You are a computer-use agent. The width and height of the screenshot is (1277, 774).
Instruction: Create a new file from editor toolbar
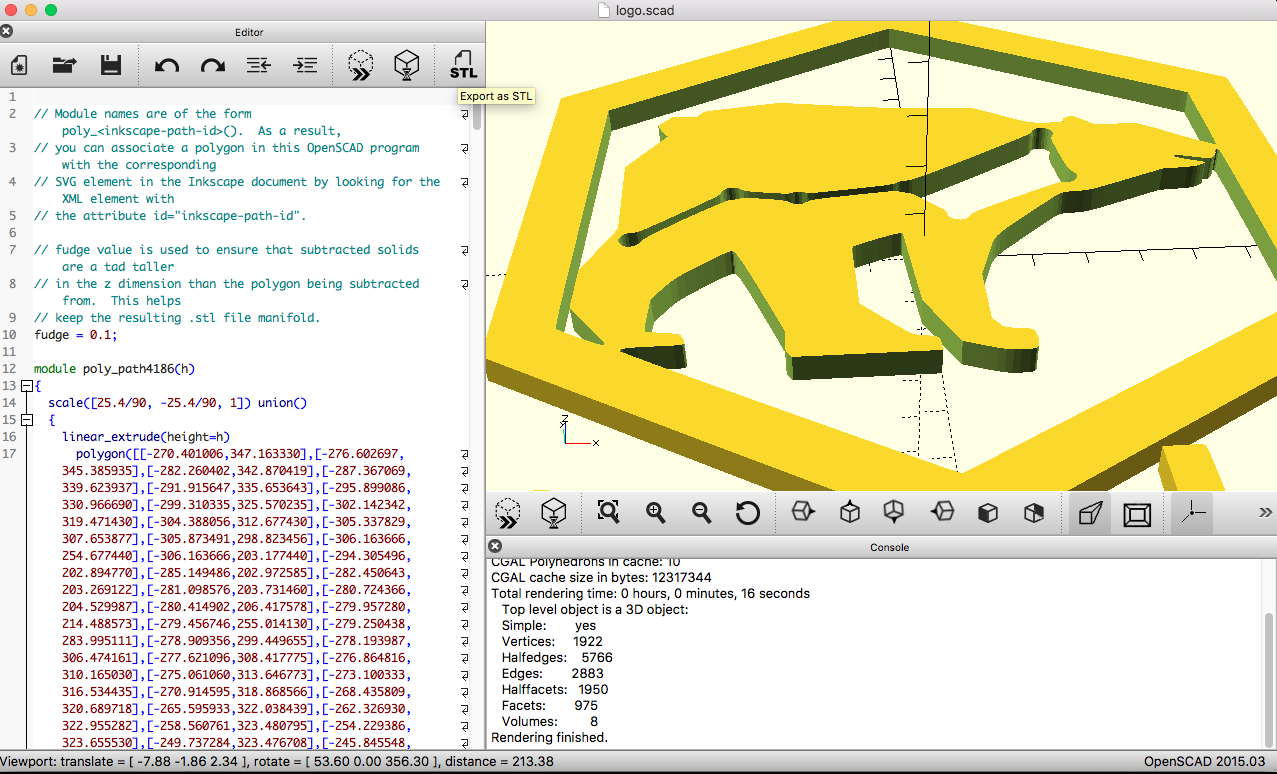[x=19, y=66]
